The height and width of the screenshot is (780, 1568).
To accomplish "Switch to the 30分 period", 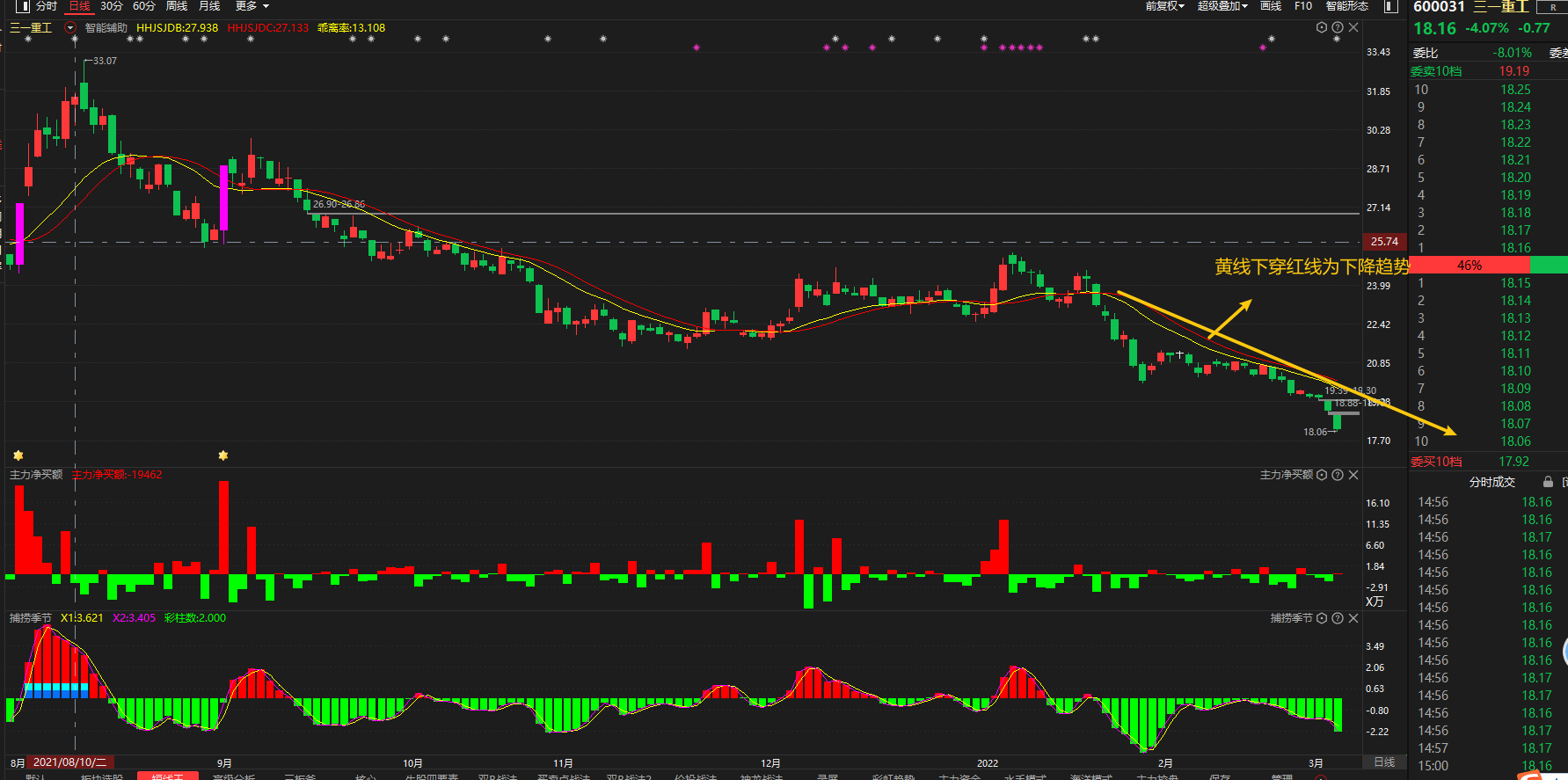I will point(112,6).
